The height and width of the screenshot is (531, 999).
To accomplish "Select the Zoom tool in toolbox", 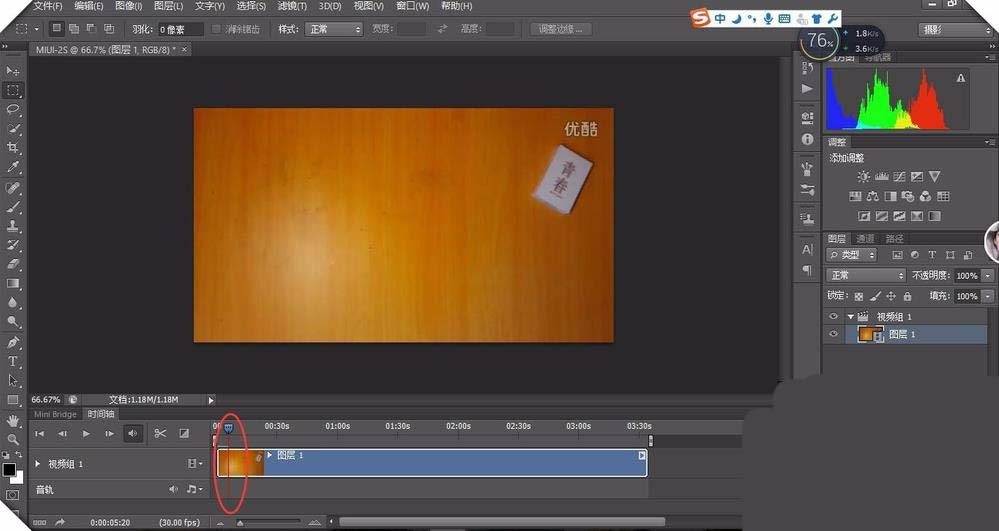I will pyautogui.click(x=13, y=439).
